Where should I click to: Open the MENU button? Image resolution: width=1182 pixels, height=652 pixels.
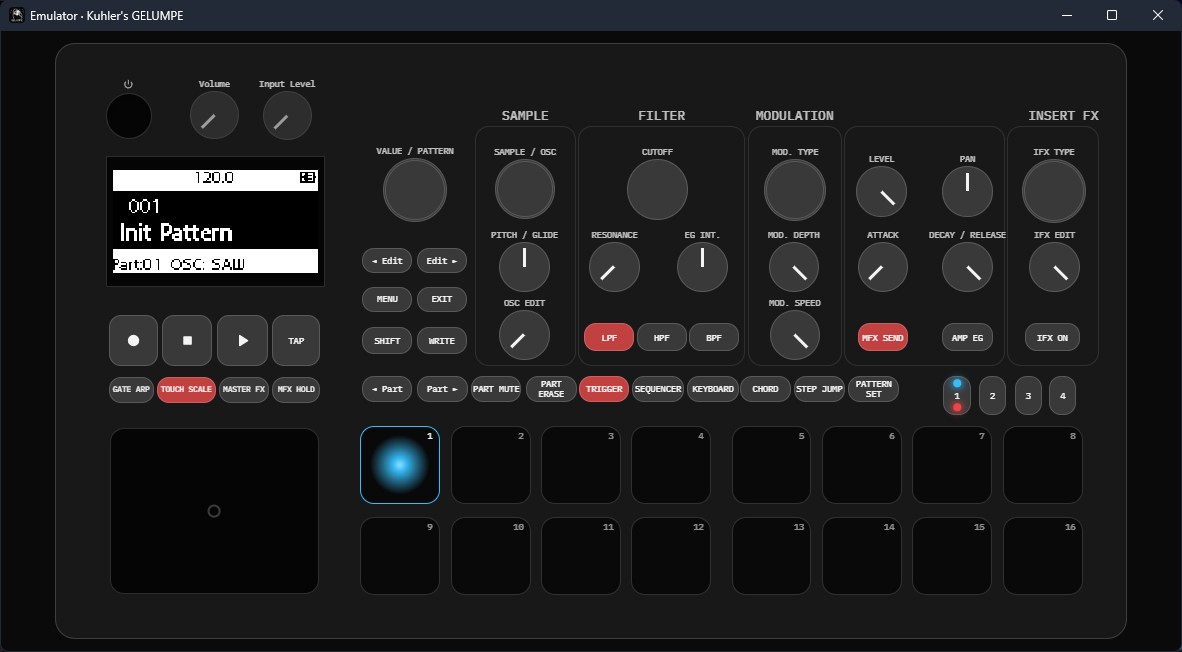click(x=387, y=299)
